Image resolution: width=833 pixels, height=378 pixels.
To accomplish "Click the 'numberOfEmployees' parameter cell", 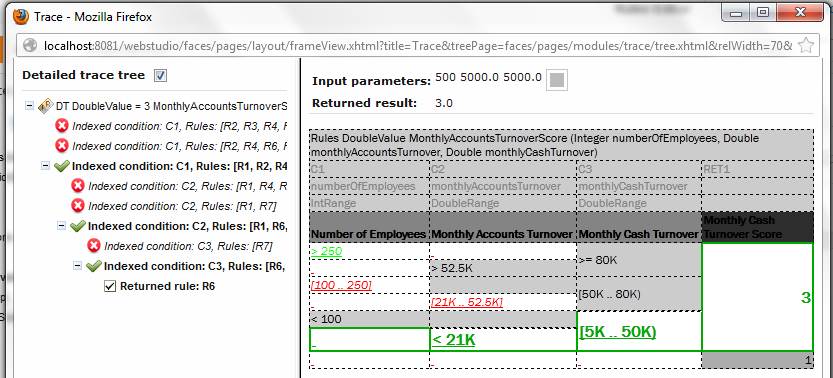I will (369, 186).
